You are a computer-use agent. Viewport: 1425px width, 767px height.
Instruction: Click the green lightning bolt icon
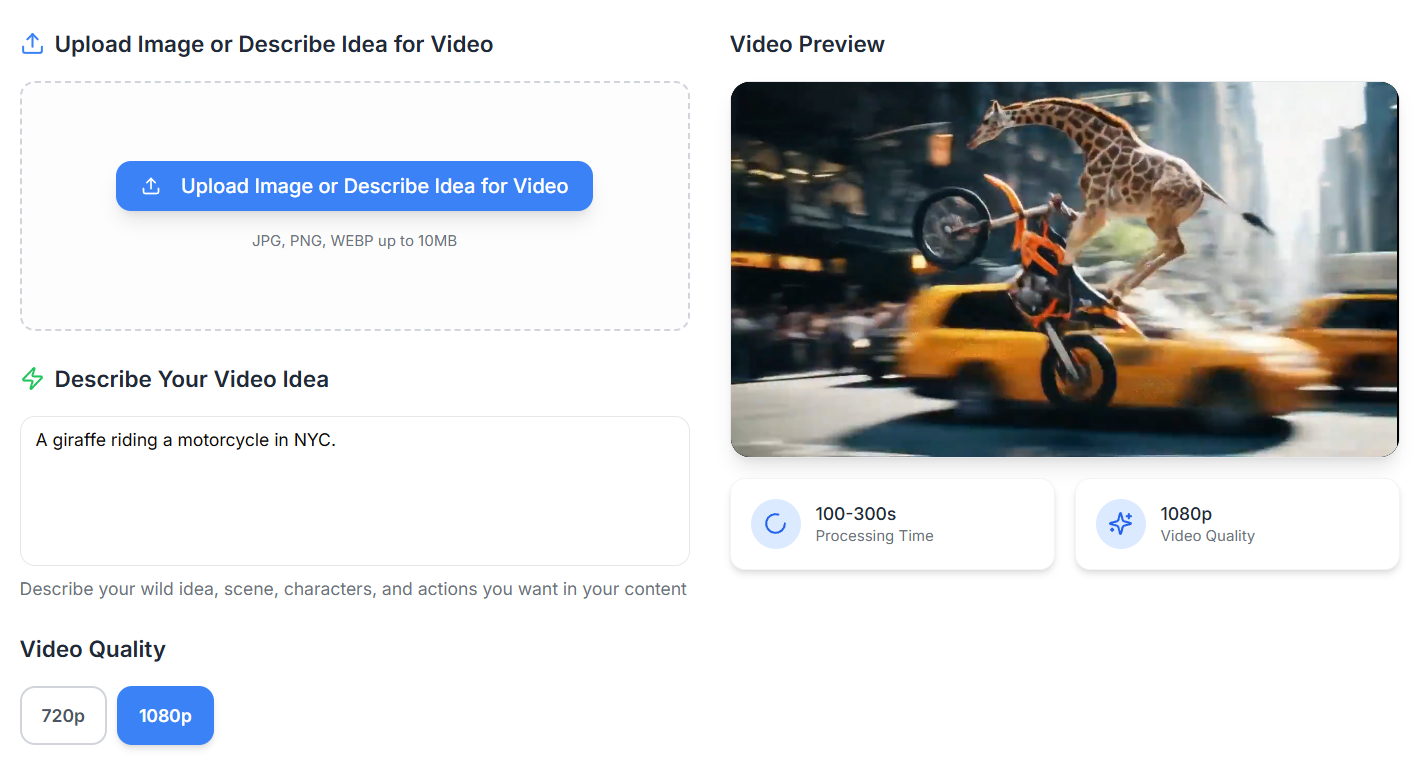(32, 379)
